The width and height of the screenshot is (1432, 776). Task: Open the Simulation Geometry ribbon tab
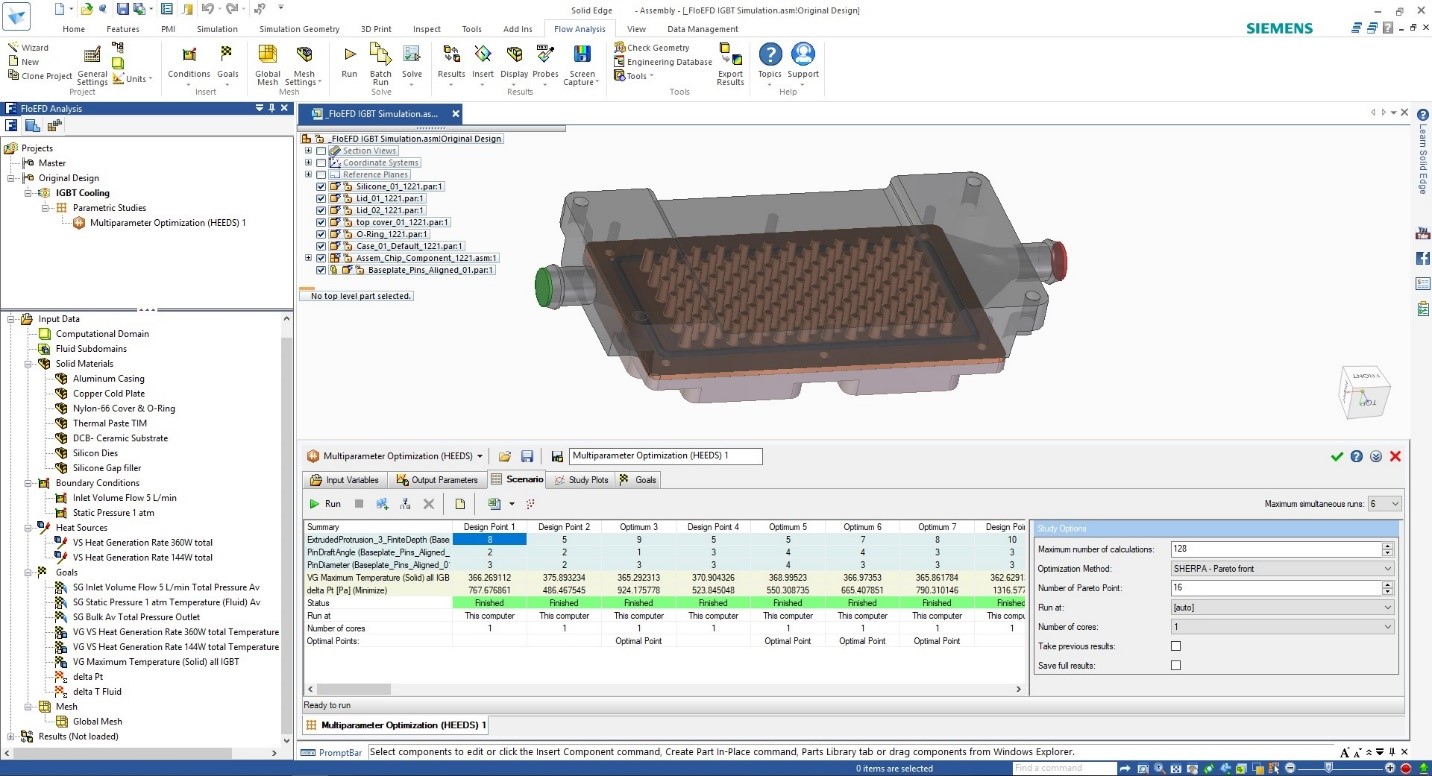pyautogui.click(x=299, y=29)
